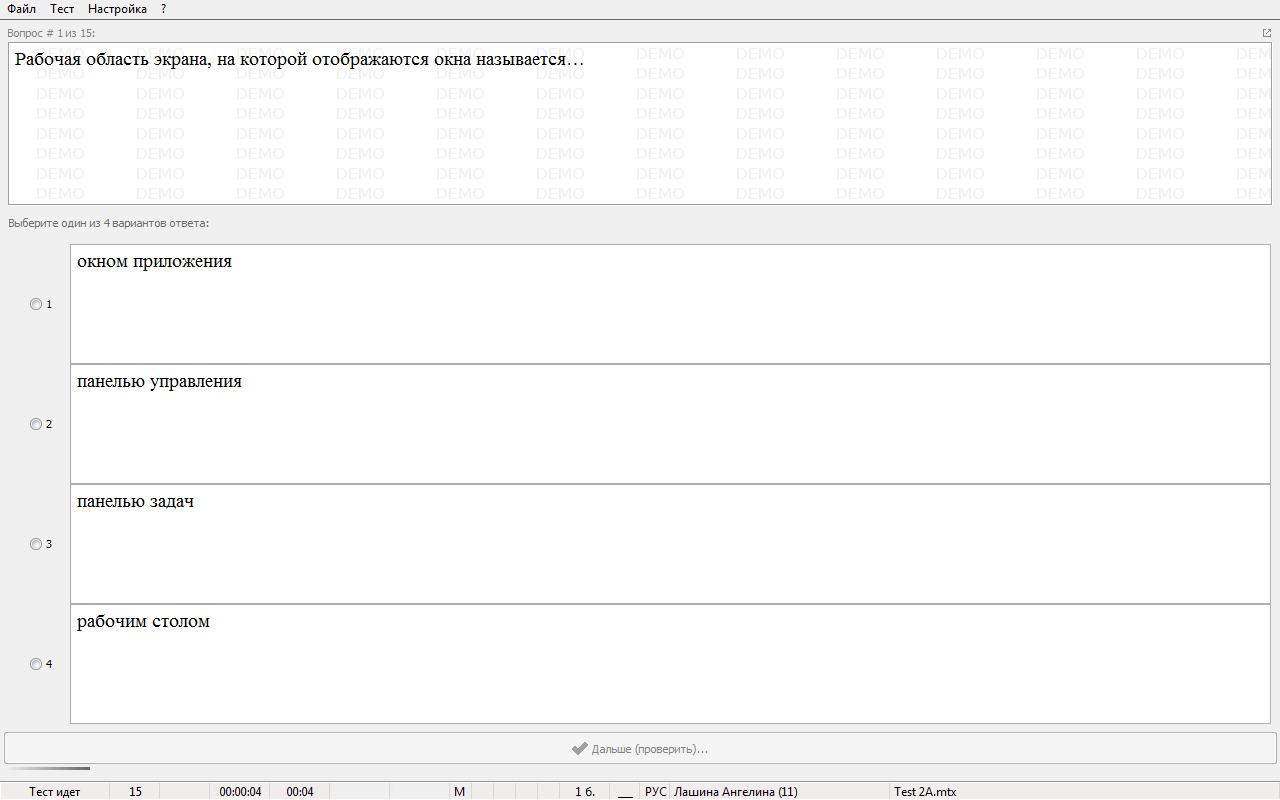Select radio option 3 панелью задач
This screenshot has width=1280, height=800.
36,544
